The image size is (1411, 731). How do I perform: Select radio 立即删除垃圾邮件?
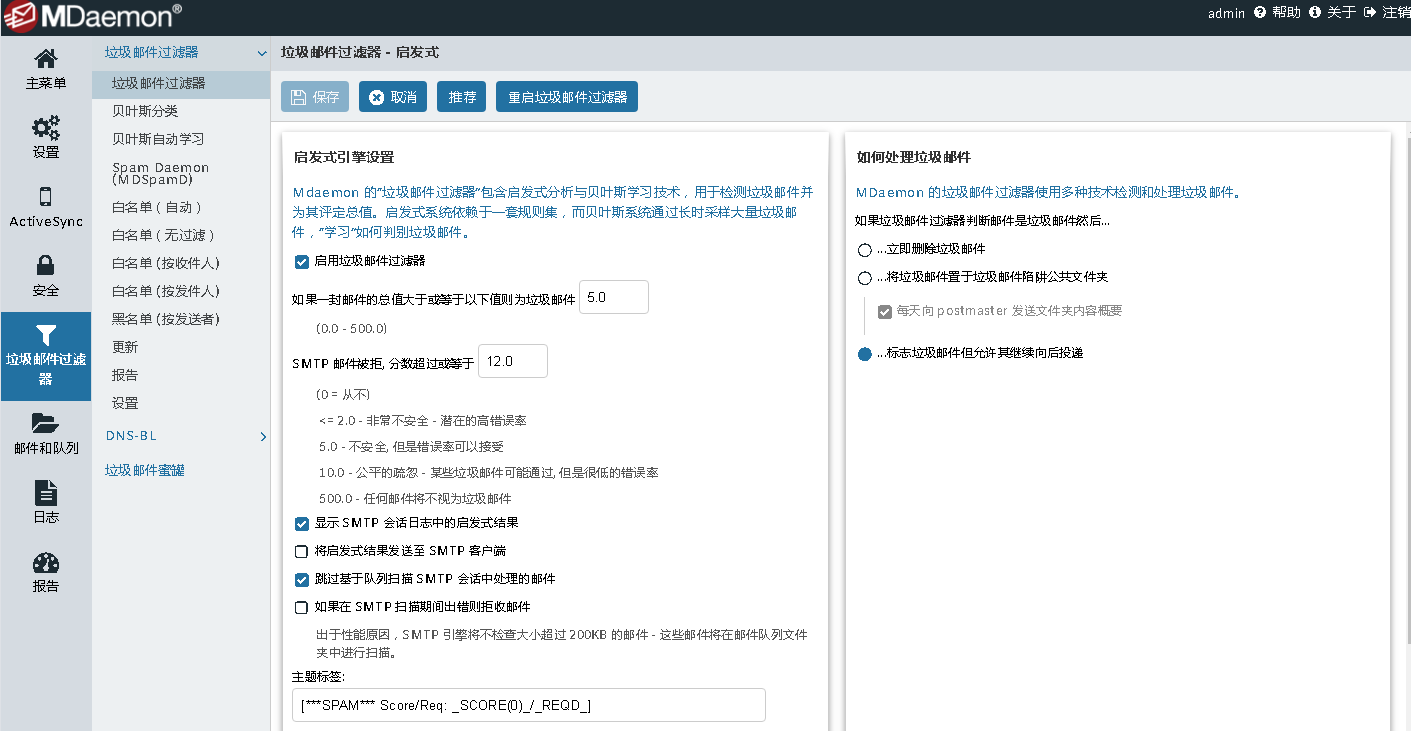[x=865, y=250]
